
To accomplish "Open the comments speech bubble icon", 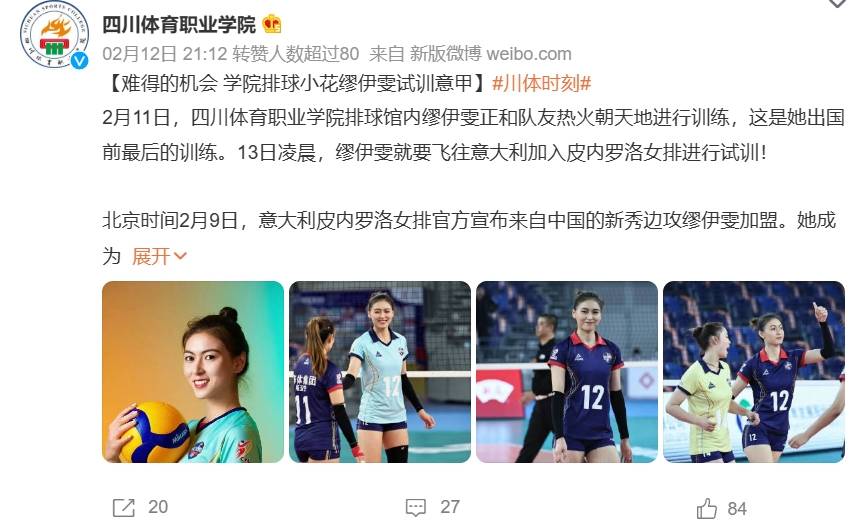I will click(x=416, y=507).
